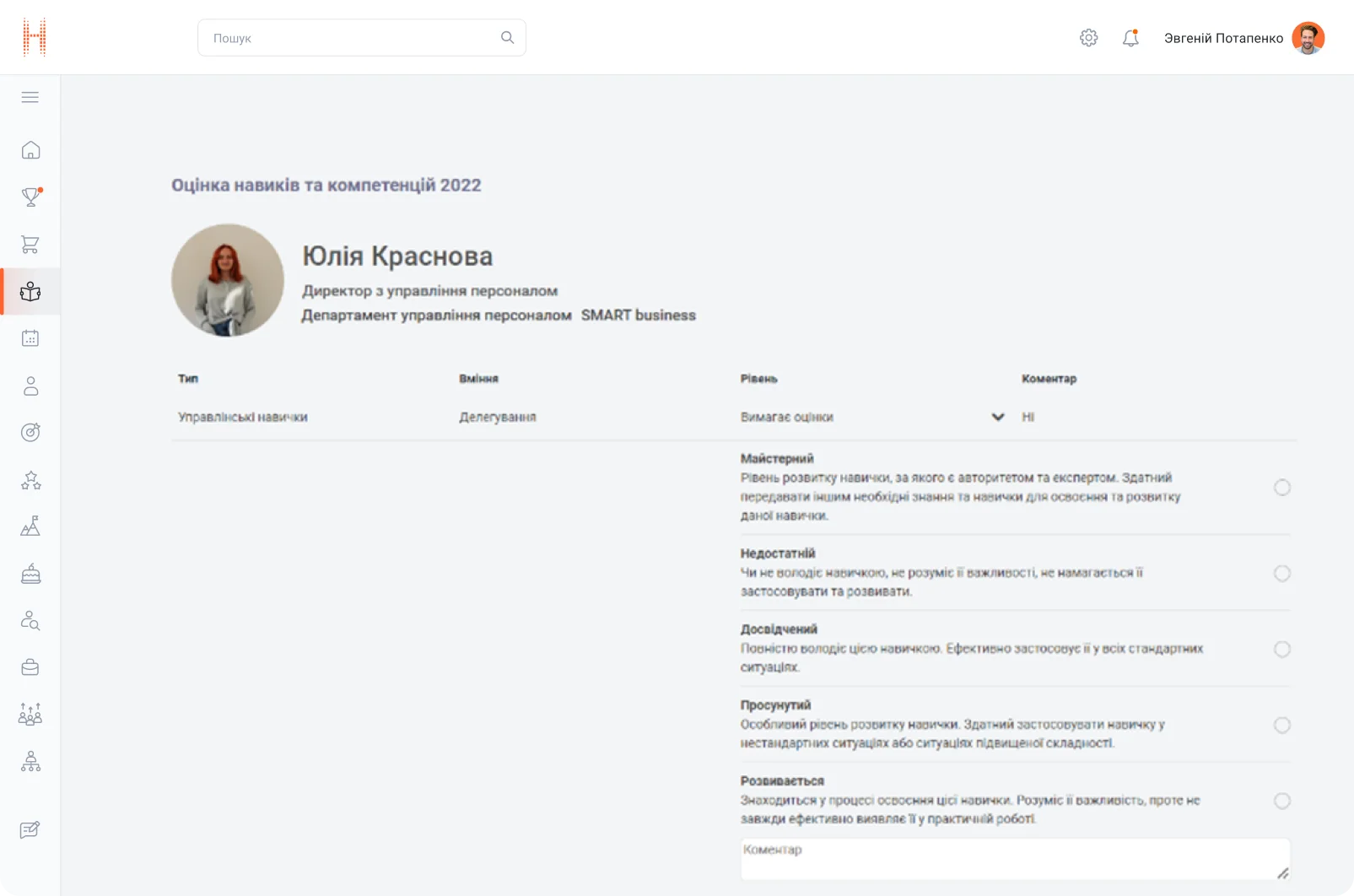Open the trophy achievements icon
Screen dimensions: 1354x896
click(30, 197)
